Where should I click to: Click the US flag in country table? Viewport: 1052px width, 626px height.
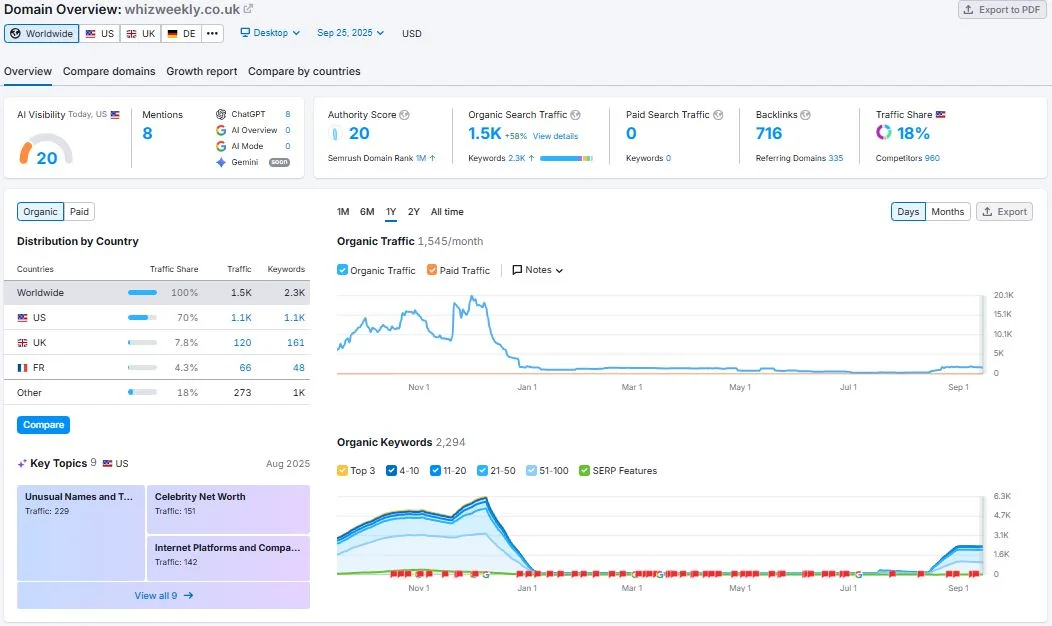pos(23,318)
